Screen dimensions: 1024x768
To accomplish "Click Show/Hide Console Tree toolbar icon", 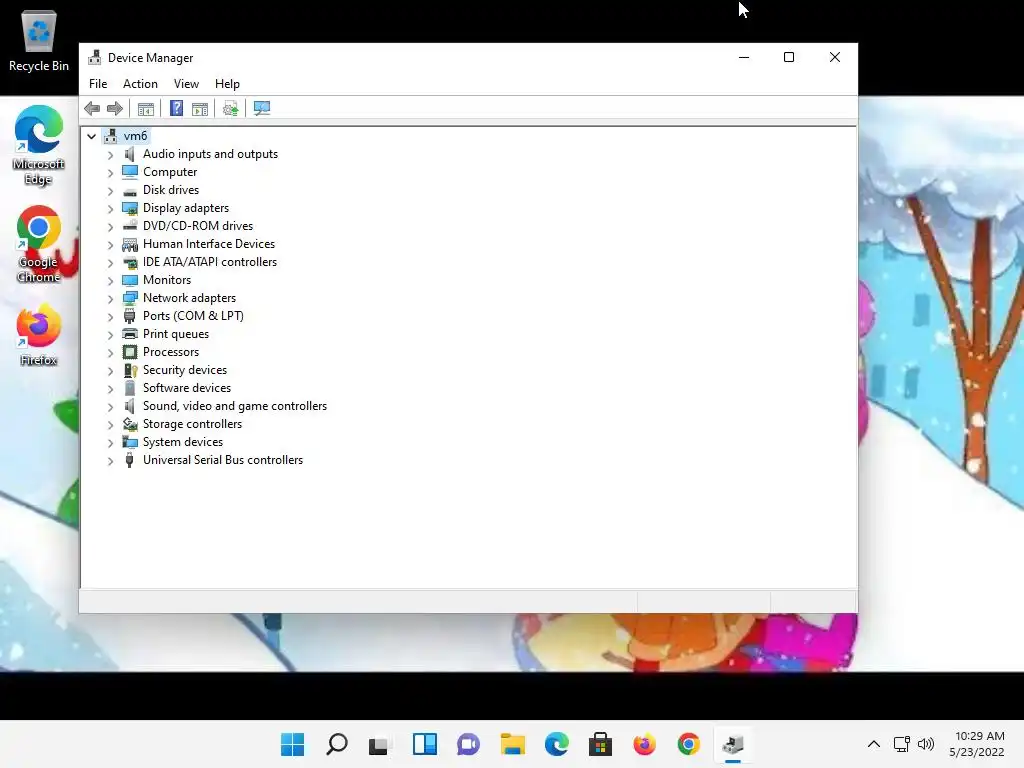I will point(146,108).
